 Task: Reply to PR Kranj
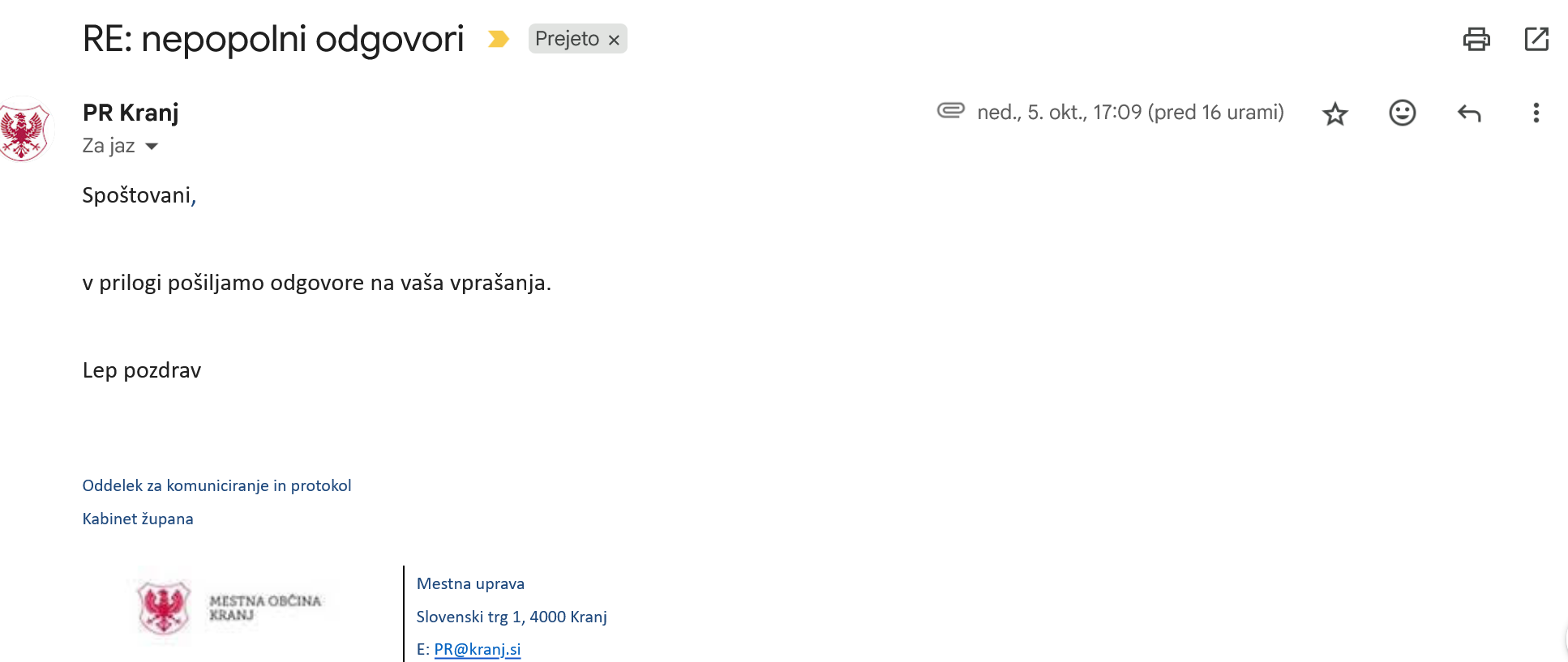point(1468,113)
